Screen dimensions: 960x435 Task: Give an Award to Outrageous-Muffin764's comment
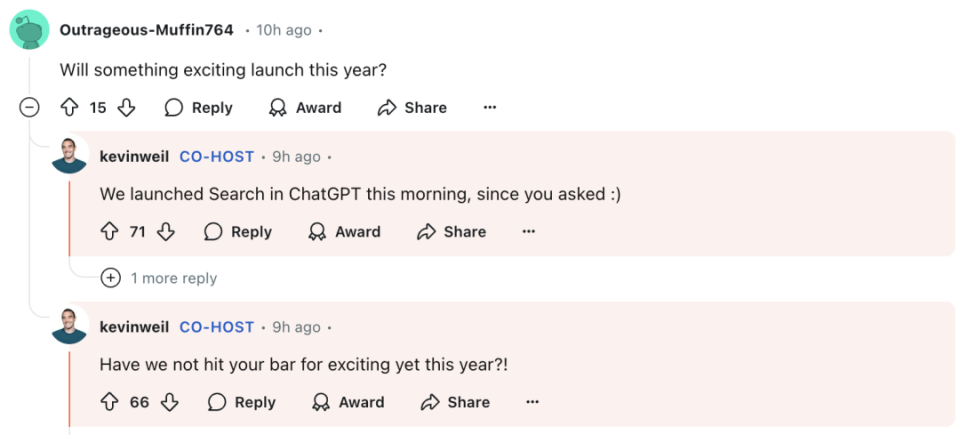[306, 108]
